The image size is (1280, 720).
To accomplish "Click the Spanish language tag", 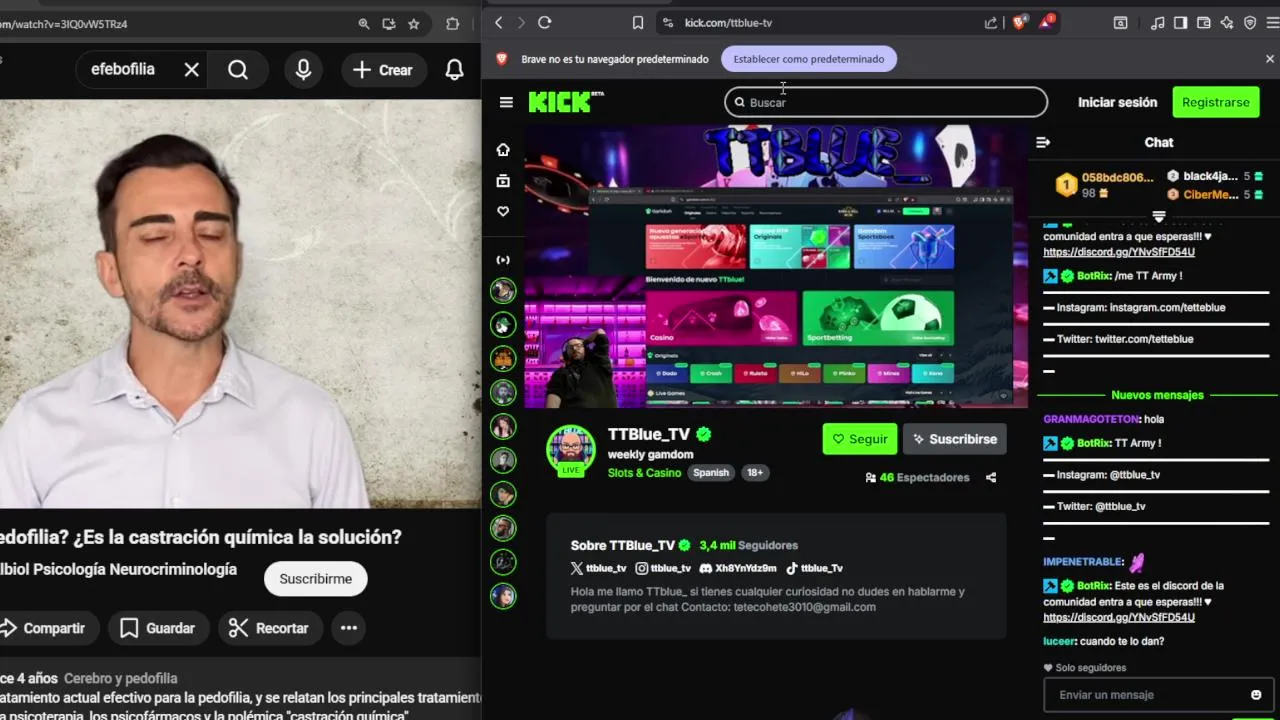I will pos(711,473).
